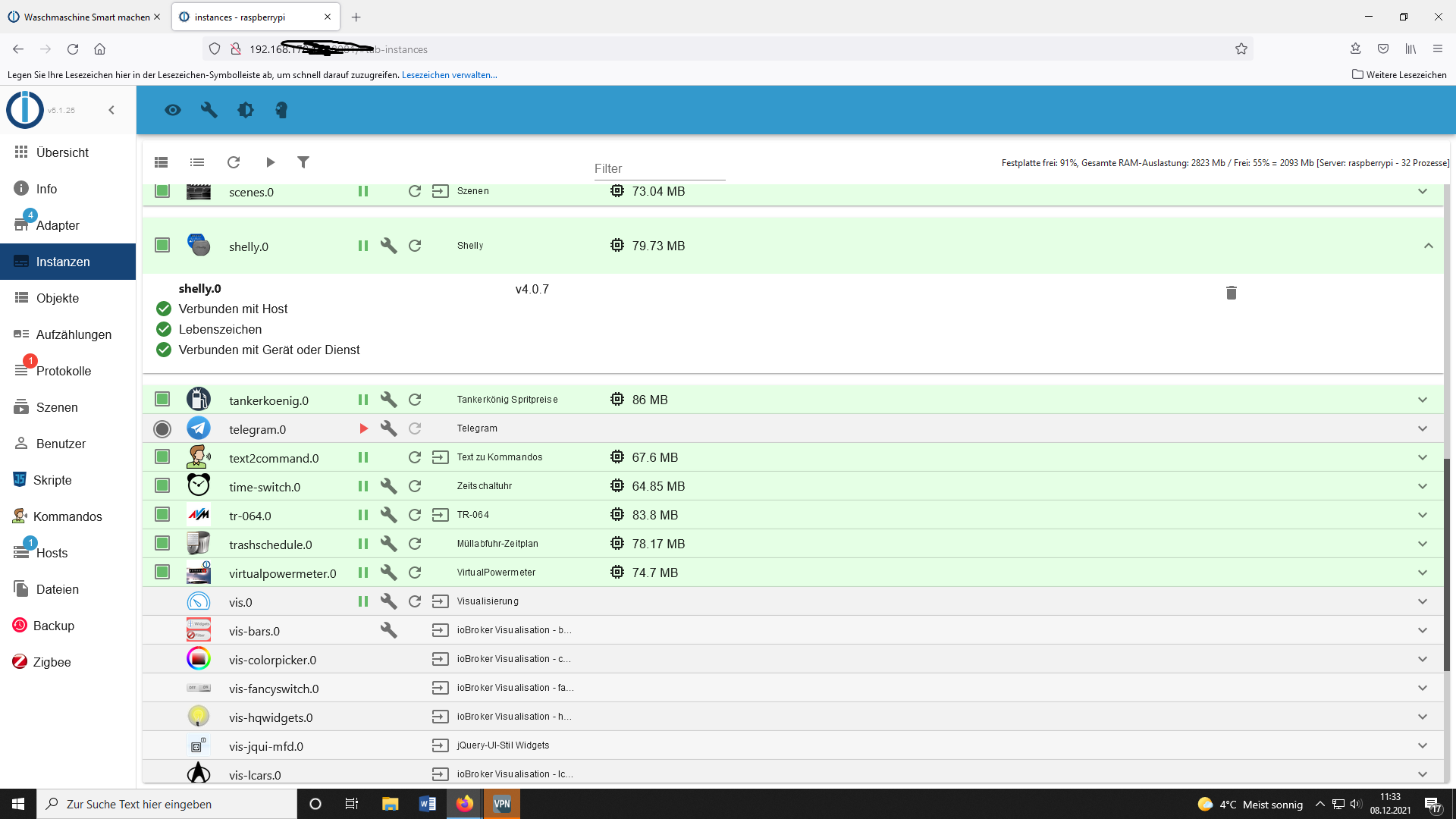Toggle theme icon in blue header

point(246,110)
